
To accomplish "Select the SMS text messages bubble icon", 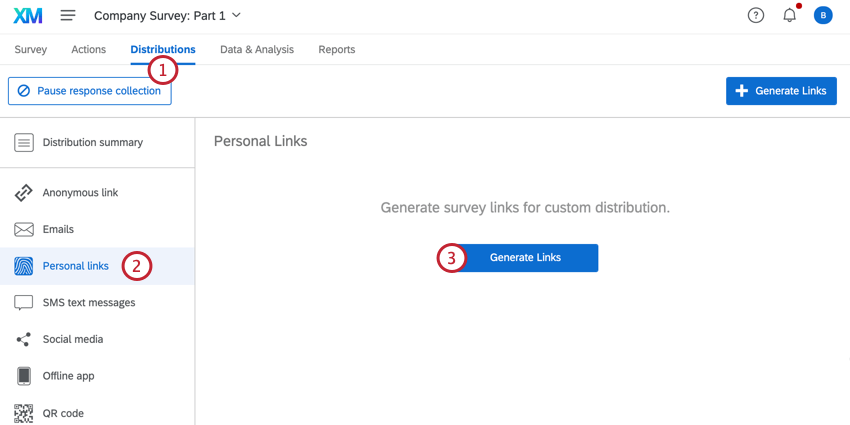I will [24, 303].
